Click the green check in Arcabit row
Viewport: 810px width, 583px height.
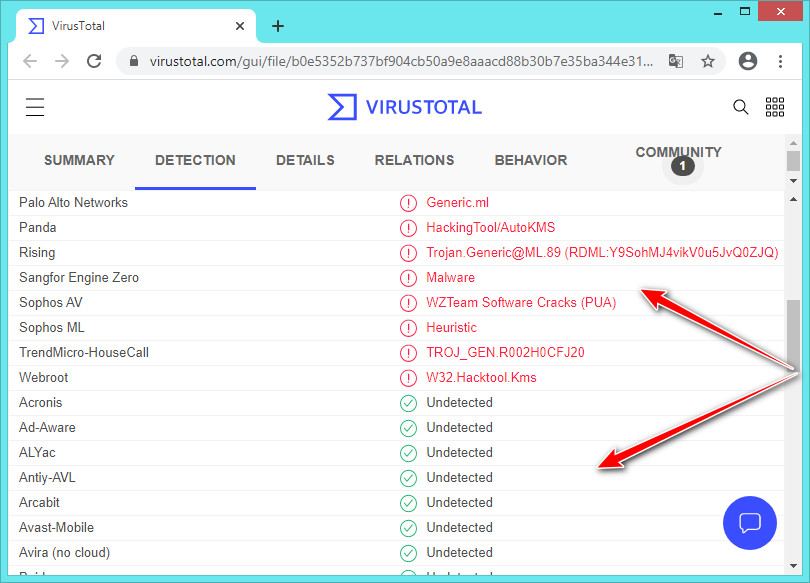point(408,503)
